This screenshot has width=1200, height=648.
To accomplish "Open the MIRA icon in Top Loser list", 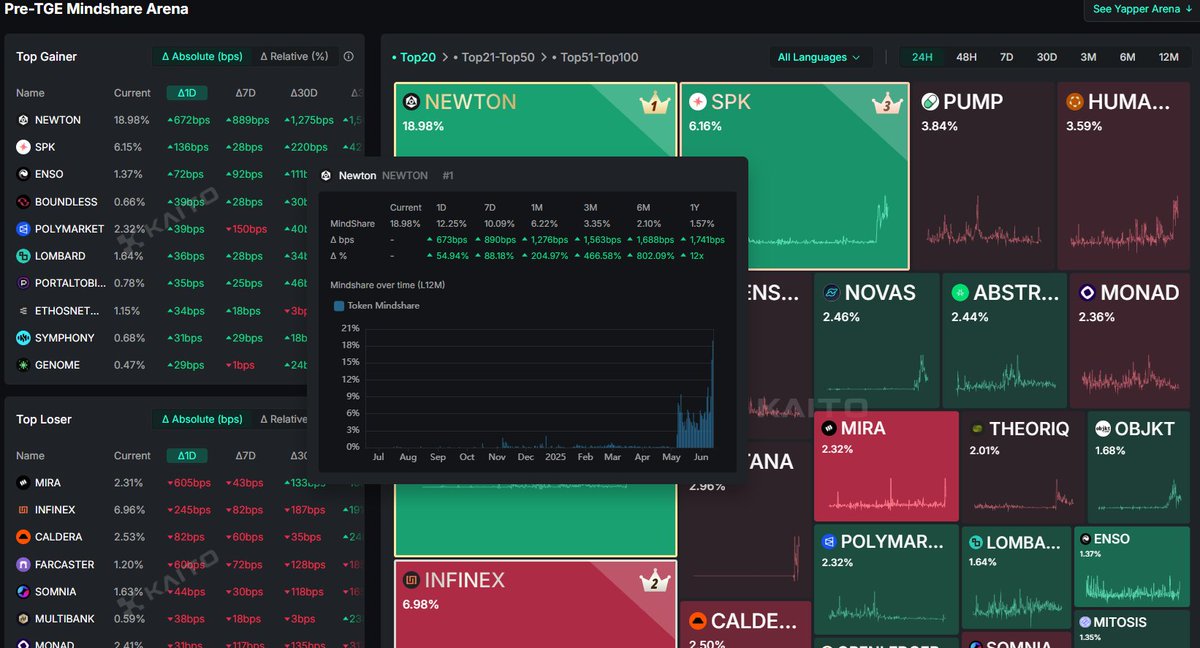I will pyautogui.click(x=23, y=483).
